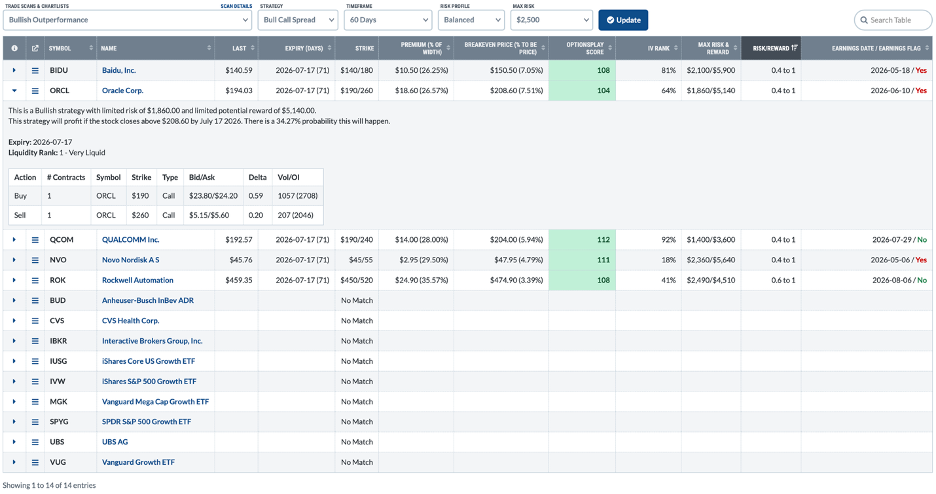The height and width of the screenshot is (494, 936).
Task: Click in the Search Table field
Action: point(893,20)
